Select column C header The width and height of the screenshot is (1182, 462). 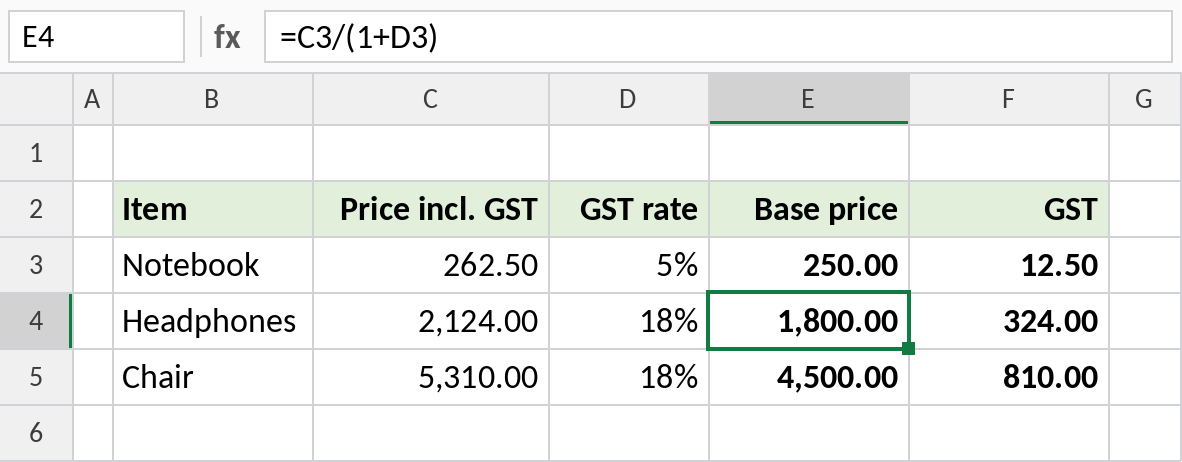pyautogui.click(x=430, y=99)
